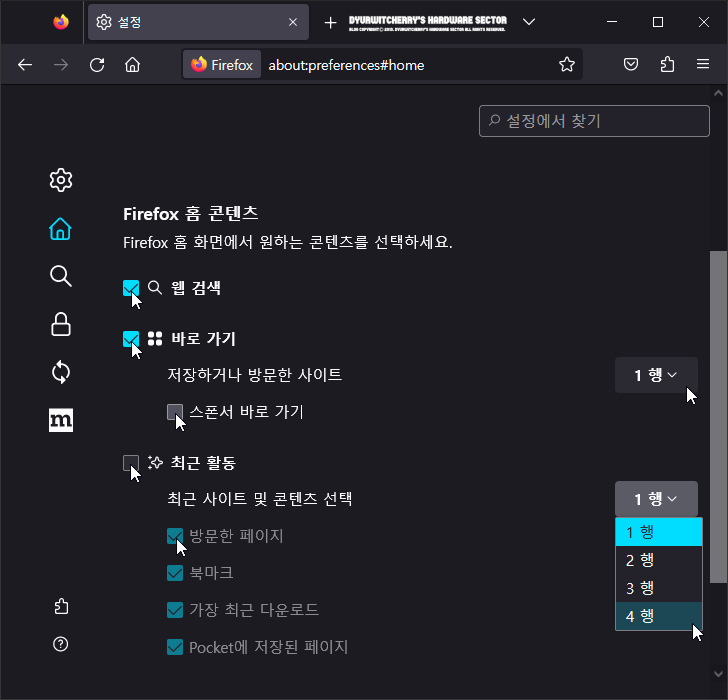Image resolution: width=728 pixels, height=700 pixels.
Task: Open the 바로 가기 row count dropdown
Action: pyautogui.click(x=656, y=375)
